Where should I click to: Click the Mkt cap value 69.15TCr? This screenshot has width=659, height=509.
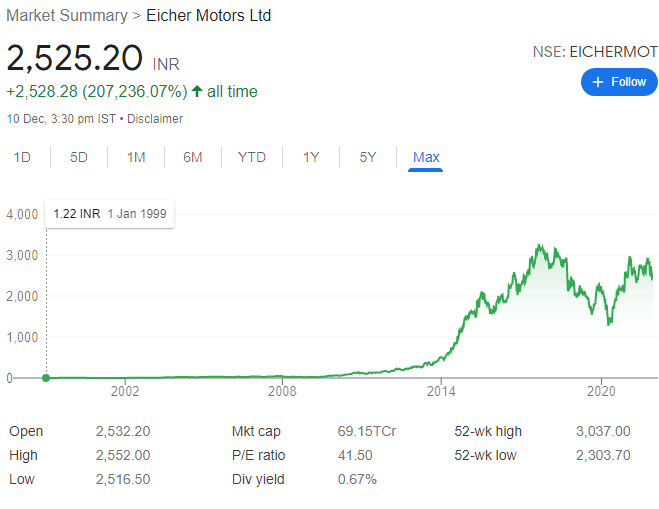367,431
